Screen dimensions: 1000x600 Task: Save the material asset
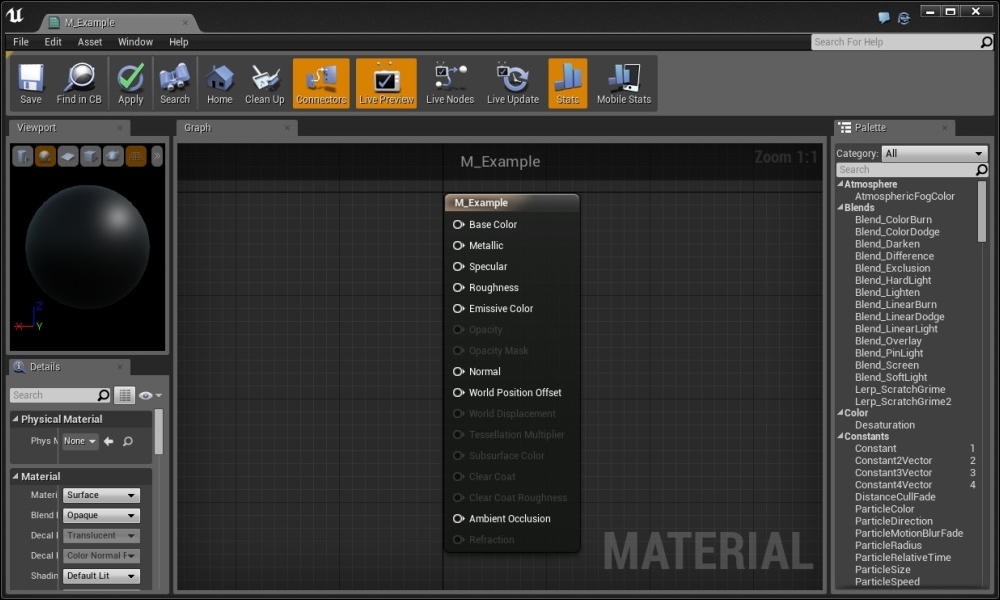(x=30, y=83)
